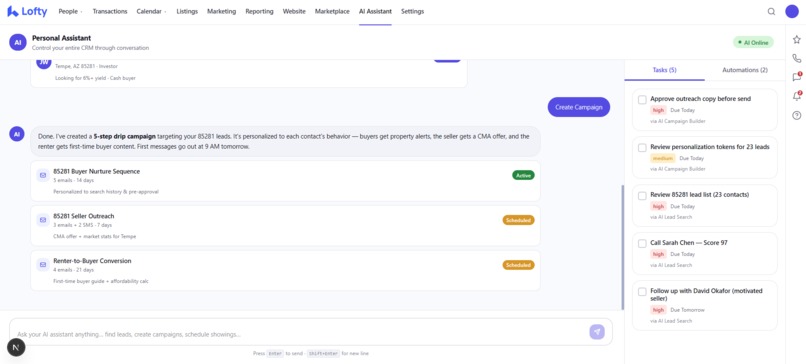Click Active badge on Buyer Nurture Sequence
Image resolution: width=806 pixels, height=364 pixels.
point(523,175)
